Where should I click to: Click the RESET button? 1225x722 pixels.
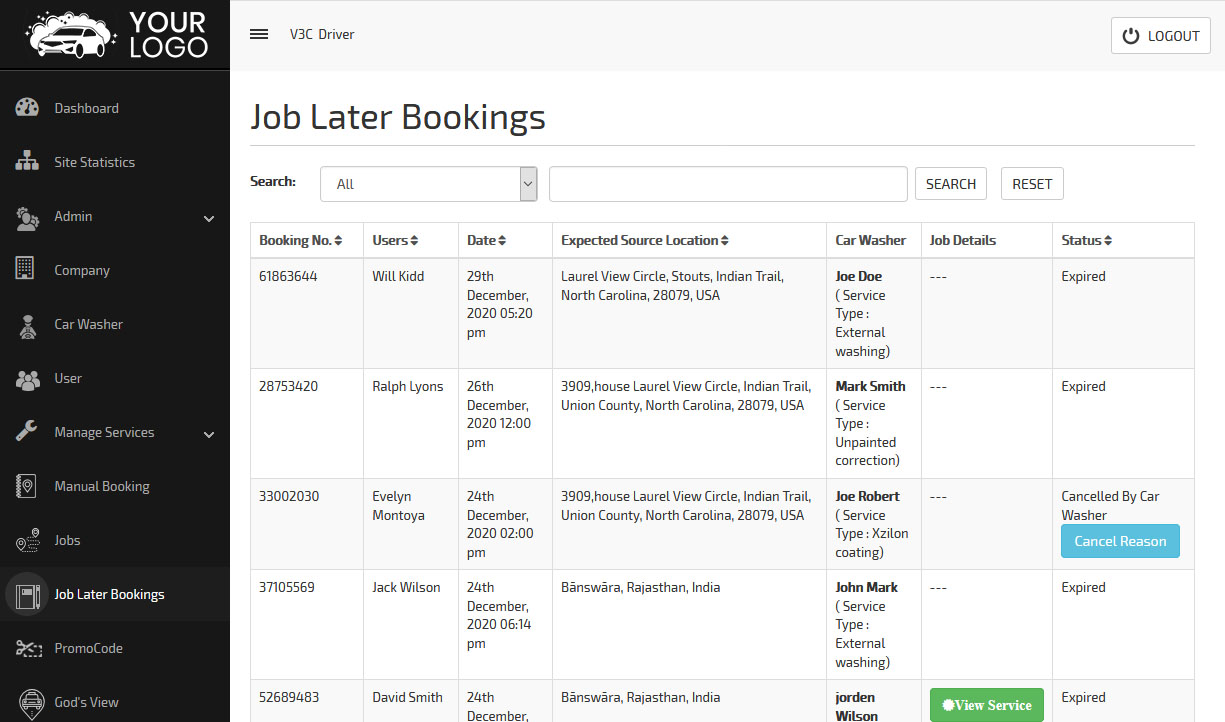[x=1032, y=184]
